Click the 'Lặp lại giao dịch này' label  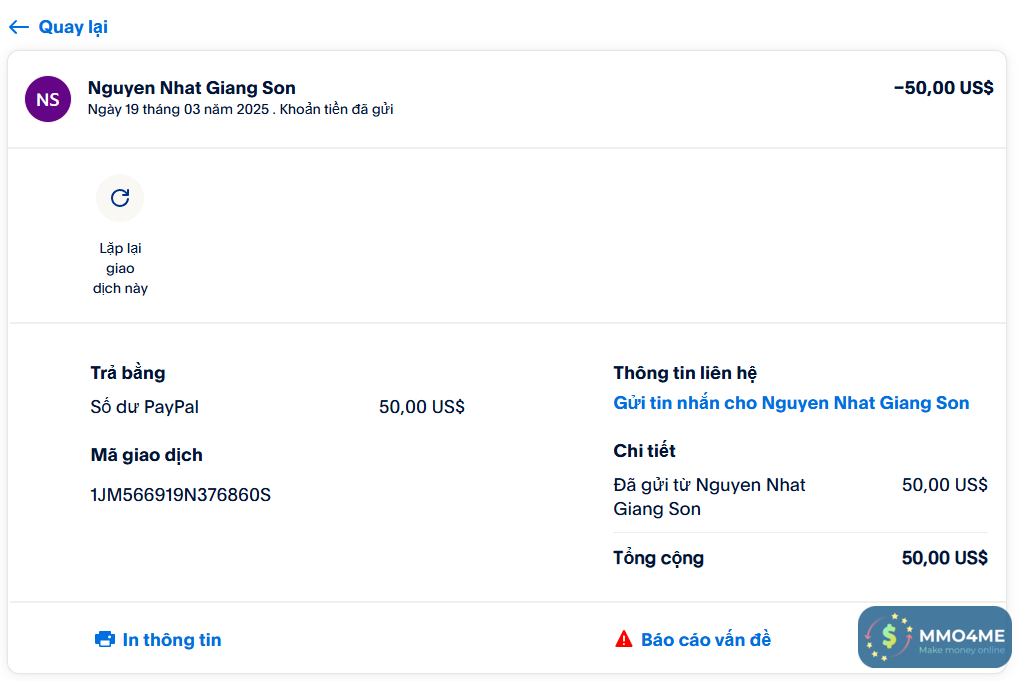120,268
